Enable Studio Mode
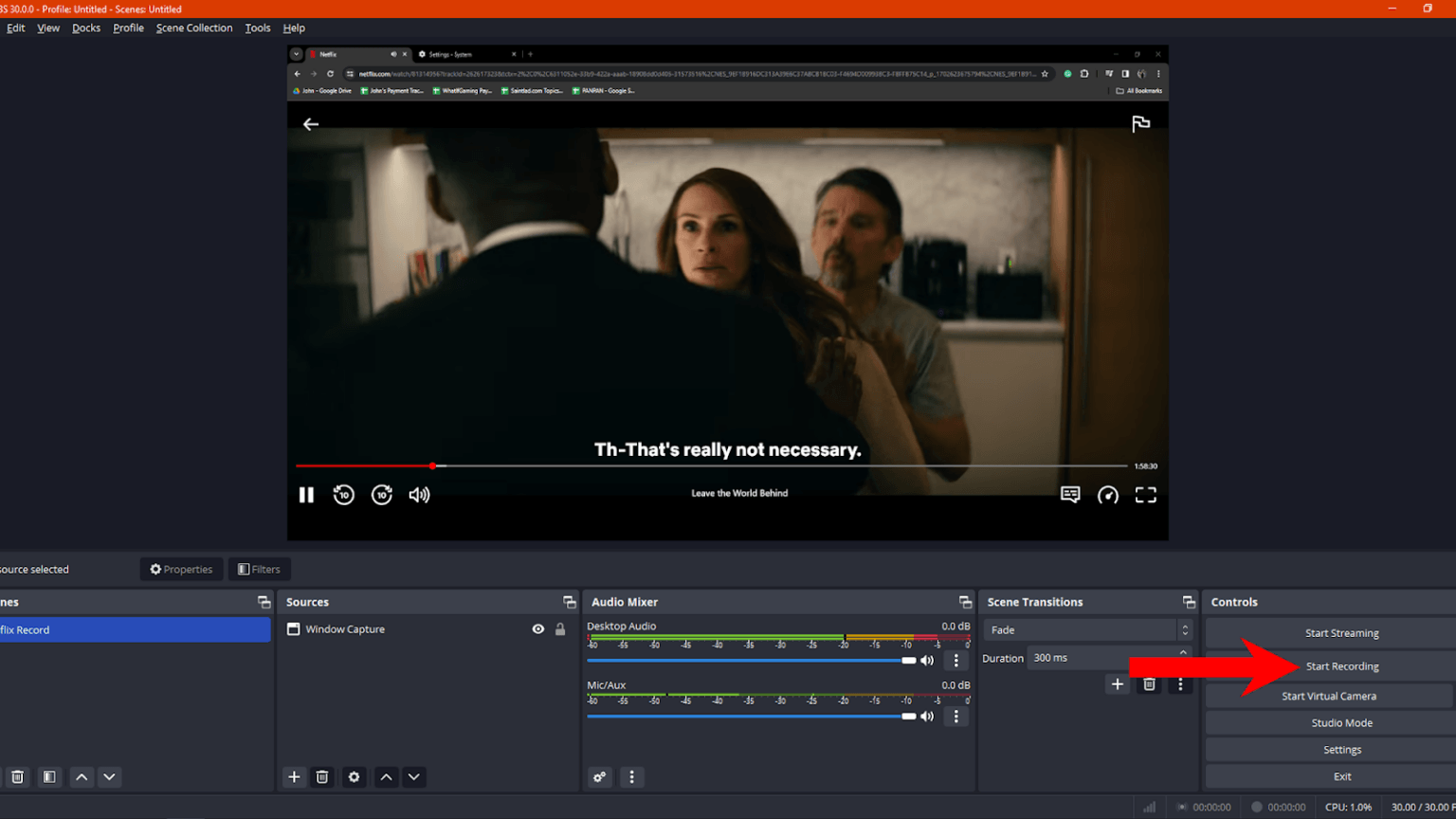The width and height of the screenshot is (1456, 819). (x=1342, y=722)
